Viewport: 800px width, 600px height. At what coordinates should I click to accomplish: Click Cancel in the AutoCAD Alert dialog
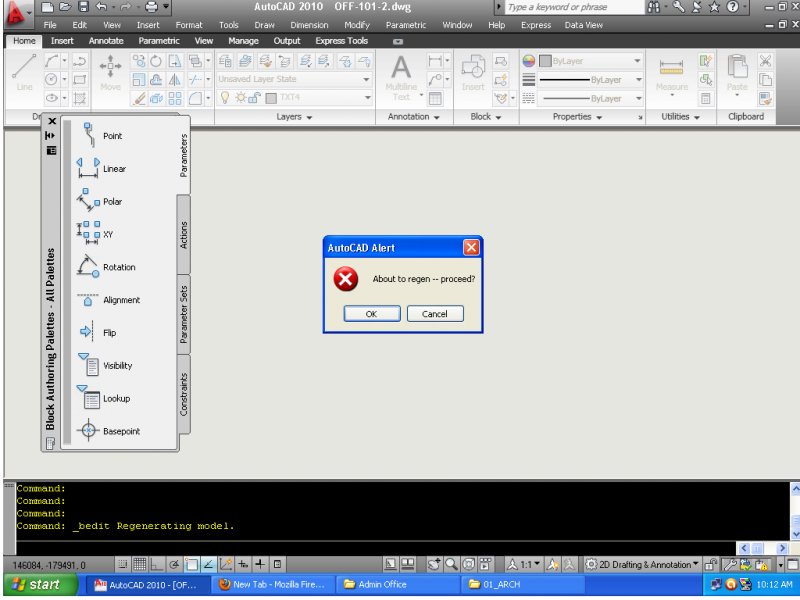pyautogui.click(x=435, y=314)
